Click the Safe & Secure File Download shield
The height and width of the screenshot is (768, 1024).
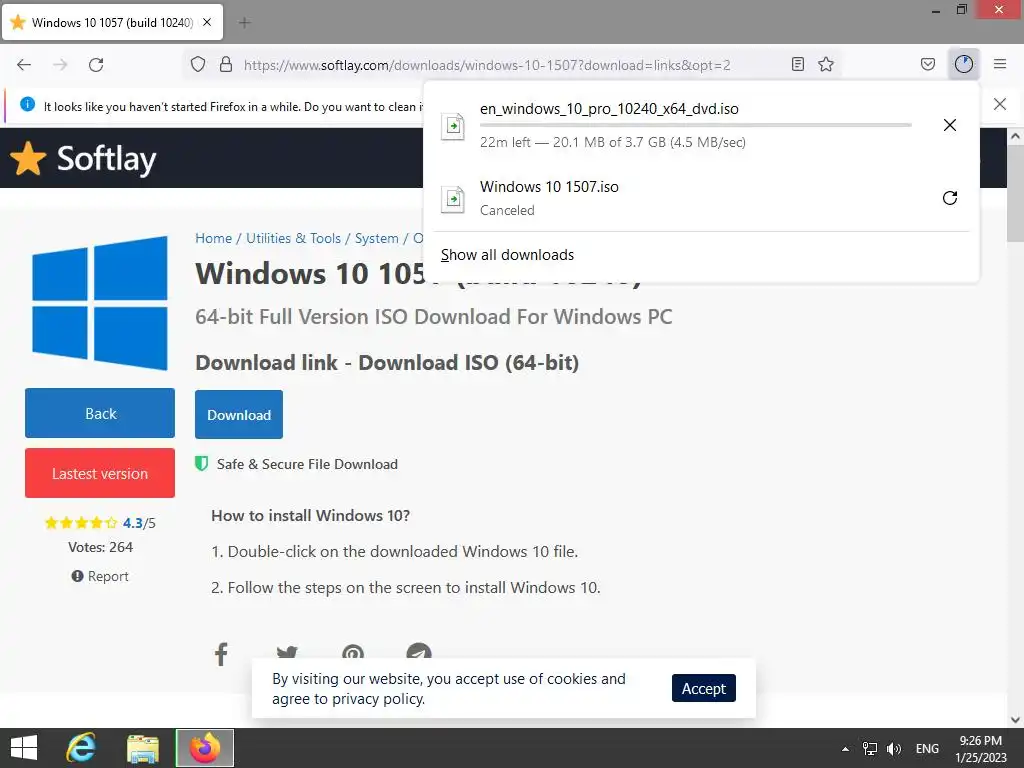[202, 464]
